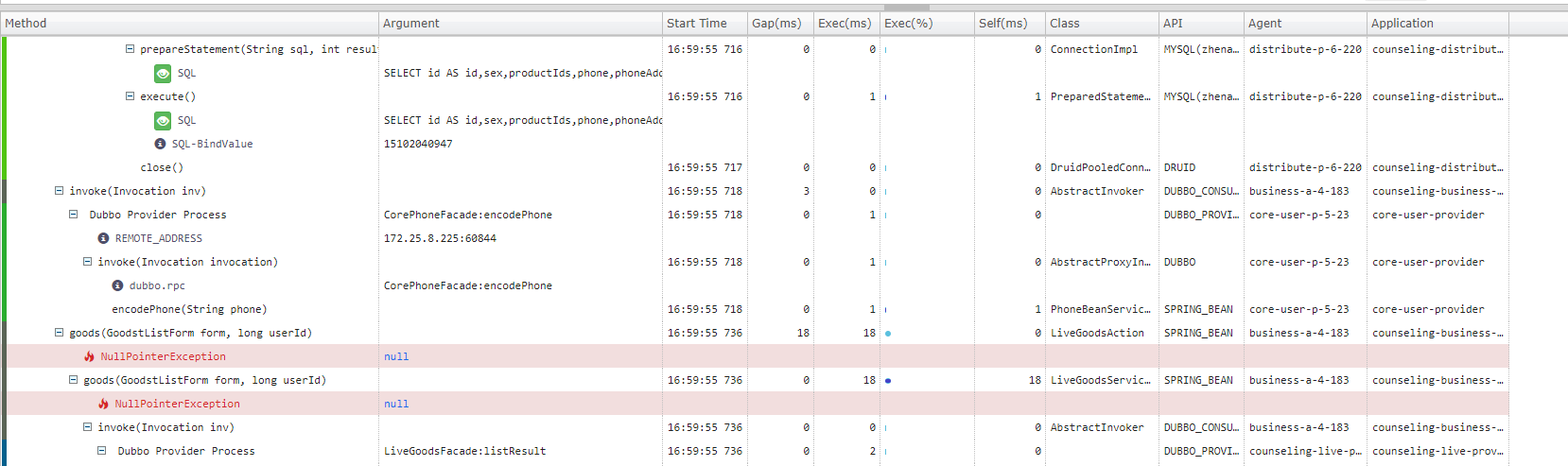Collapse invoke(Invocation inv) at 16:59:55 736

point(87,427)
